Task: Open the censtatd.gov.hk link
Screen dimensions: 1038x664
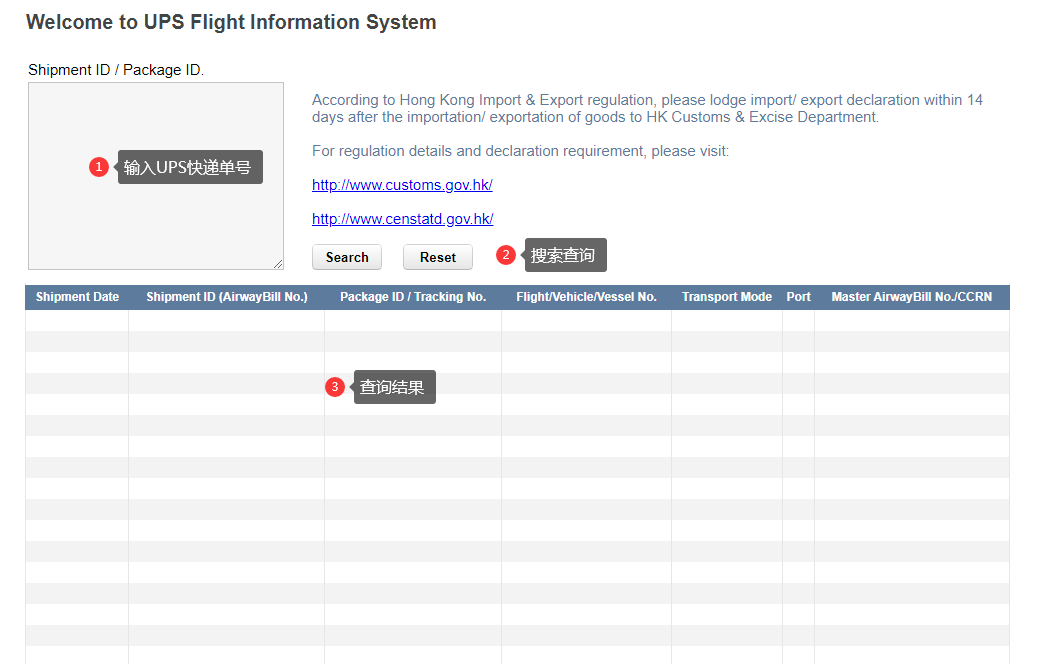Action: pyautogui.click(x=402, y=219)
